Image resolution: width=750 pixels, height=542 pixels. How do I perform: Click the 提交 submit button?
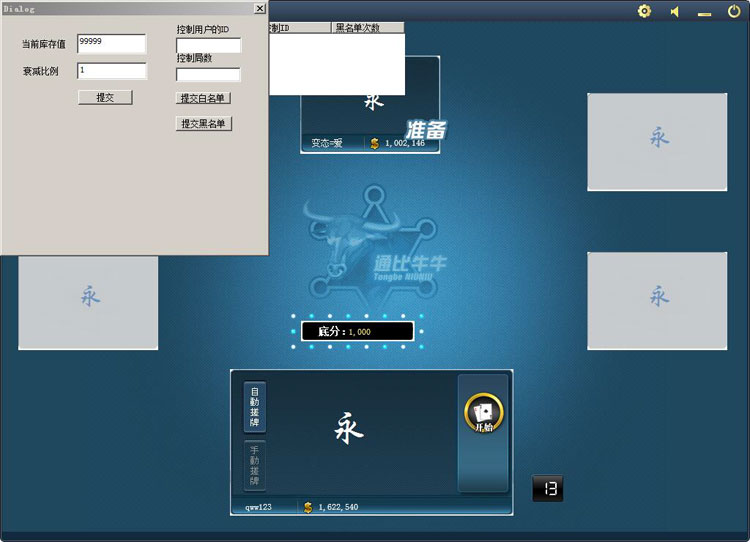pyautogui.click(x=105, y=97)
